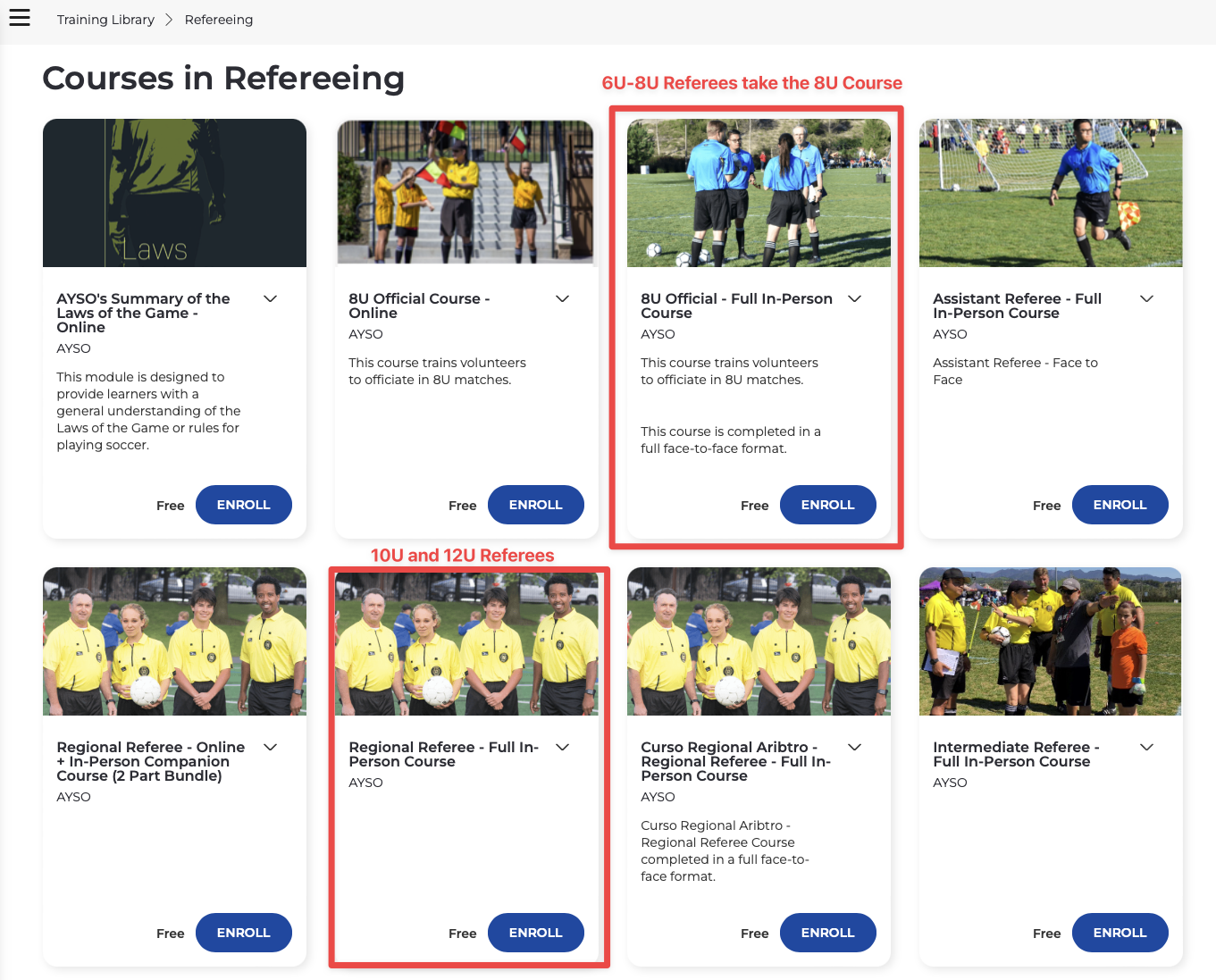Select the Refereeing breadcrumb
Image resolution: width=1216 pixels, height=980 pixels.
pos(219,20)
